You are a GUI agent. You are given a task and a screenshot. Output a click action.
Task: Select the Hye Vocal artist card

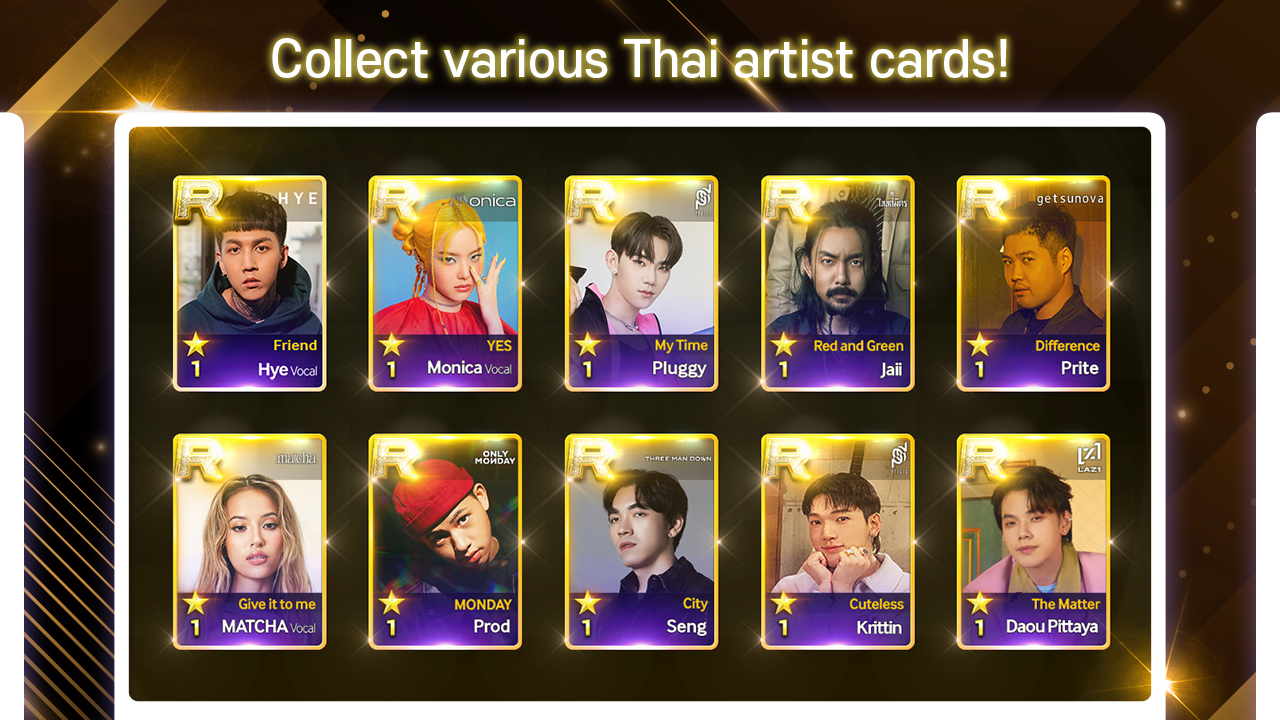[249, 283]
